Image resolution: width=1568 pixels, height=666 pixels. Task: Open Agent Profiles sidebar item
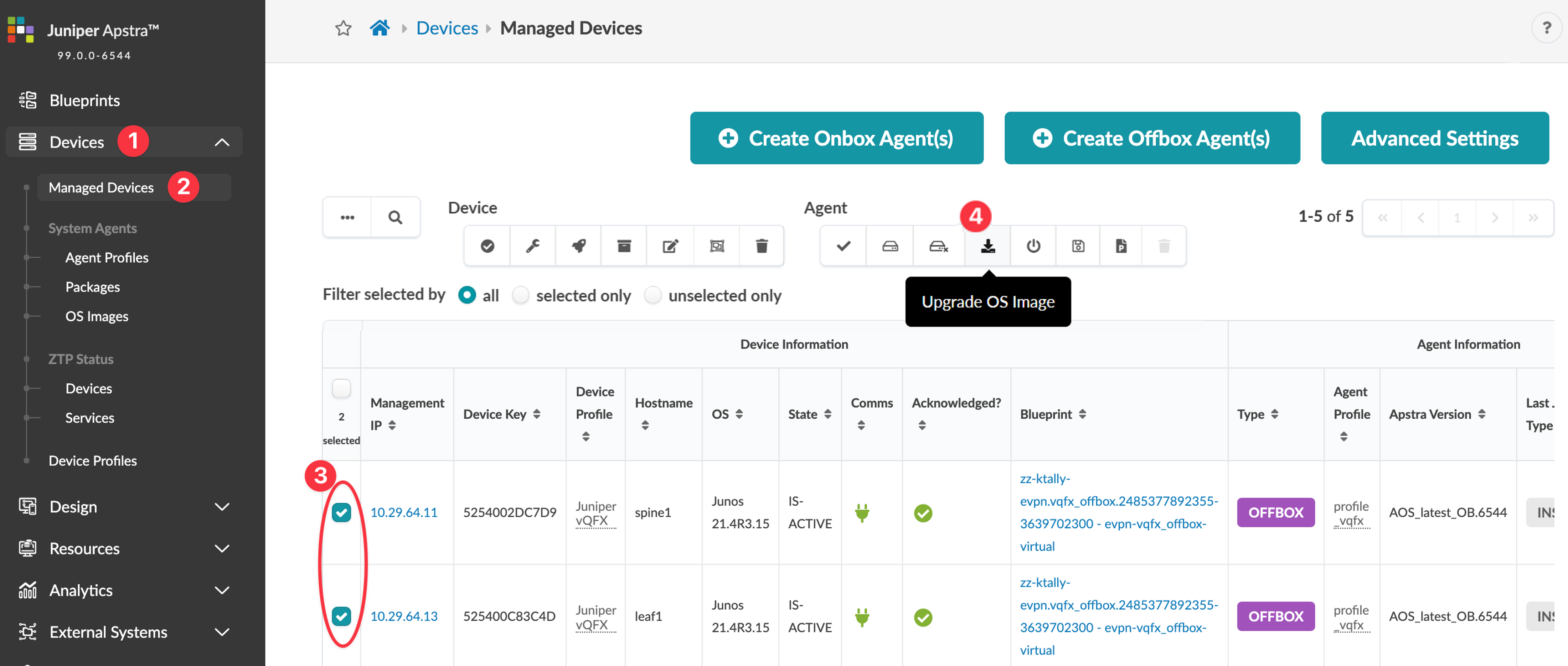point(107,258)
